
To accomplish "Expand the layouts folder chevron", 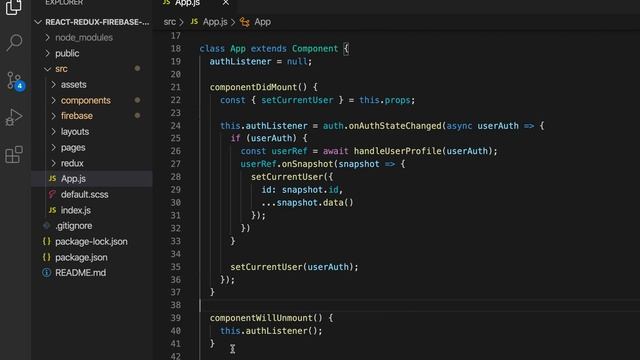I will click(x=53, y=132).
